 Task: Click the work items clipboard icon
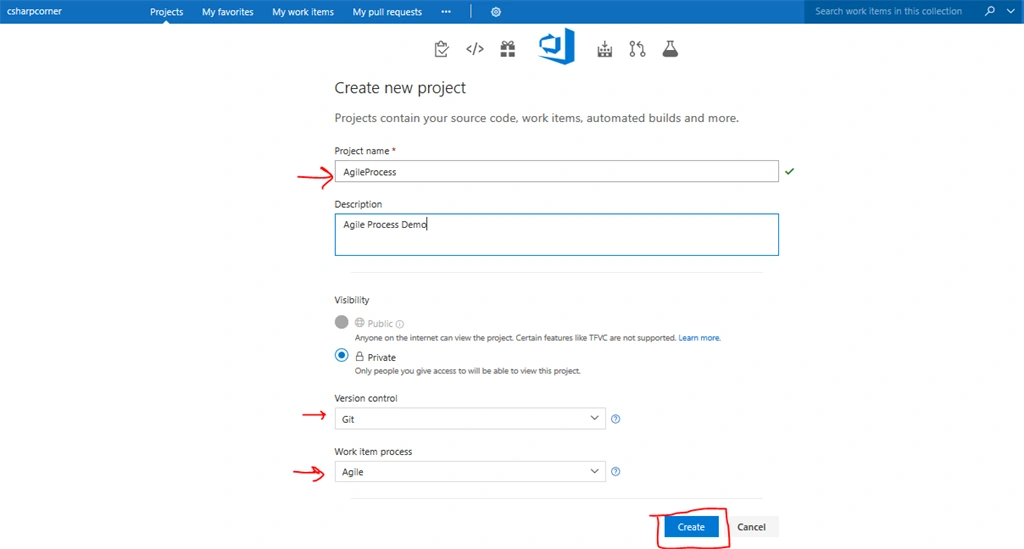tap(441, 49)
